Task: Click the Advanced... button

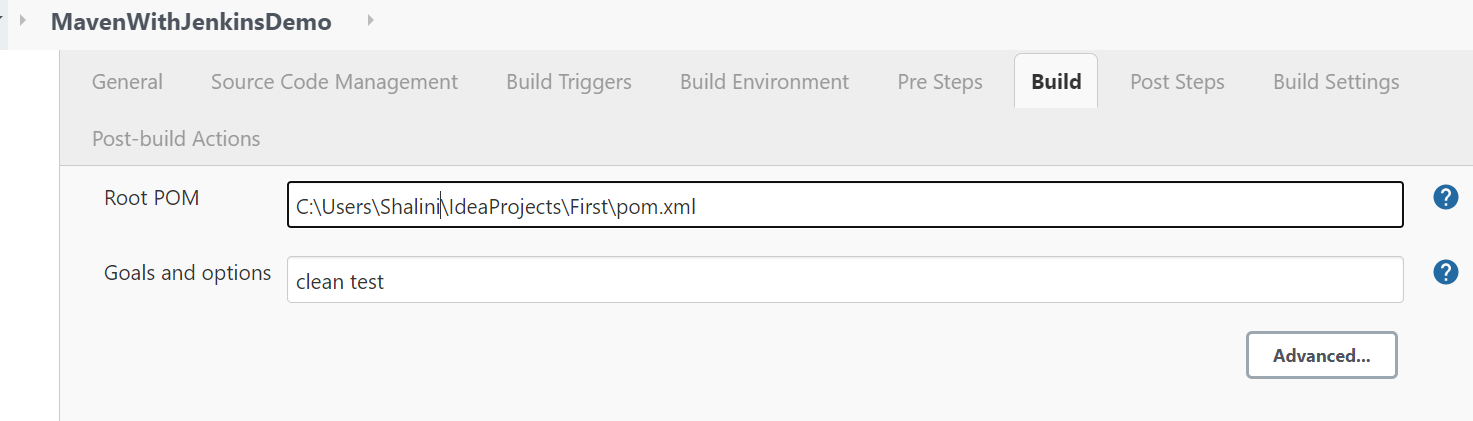Action: pos(1321,355)
